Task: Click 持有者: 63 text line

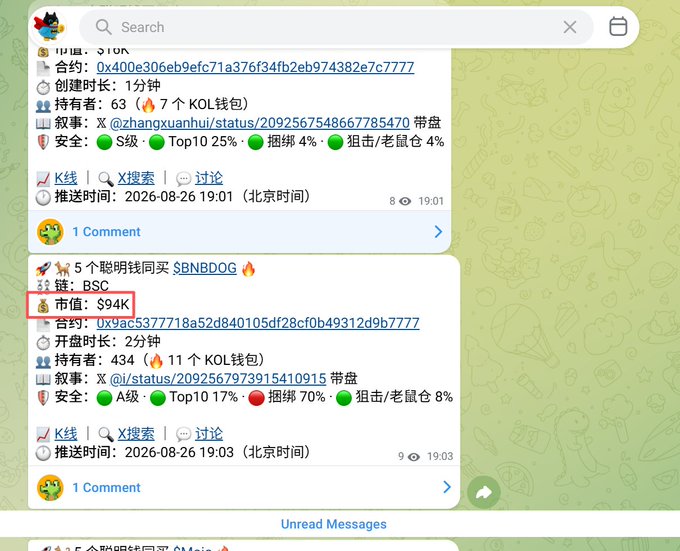Action: (152, 104)
